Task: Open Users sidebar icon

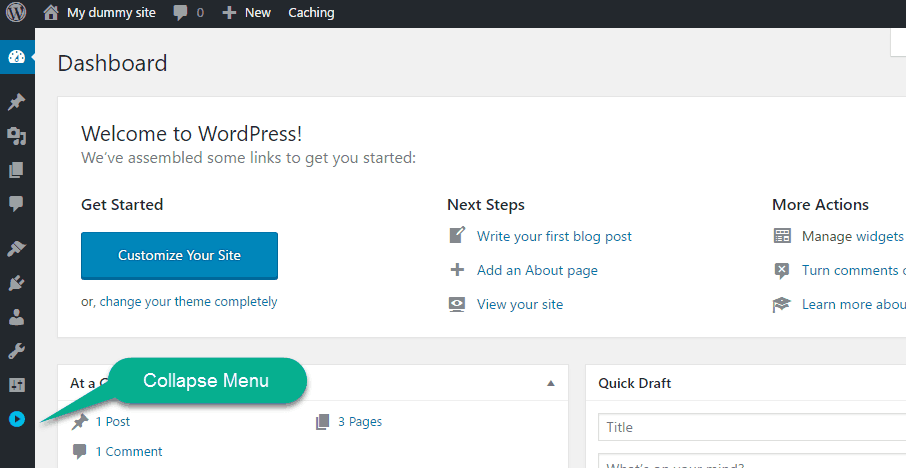Action: point(17,317)
